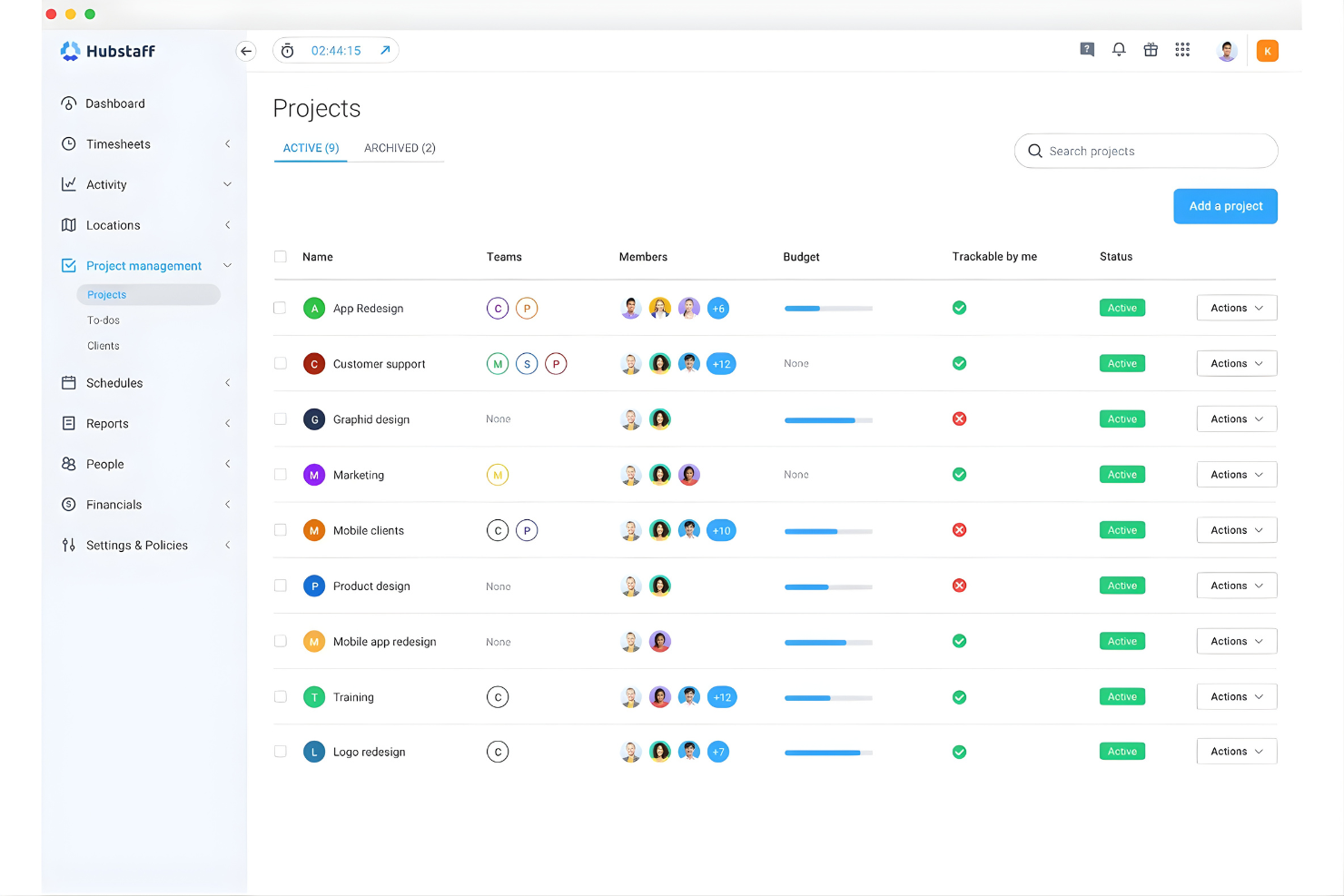
Task: Open the notifications bell
Action: pos(1119,50)
